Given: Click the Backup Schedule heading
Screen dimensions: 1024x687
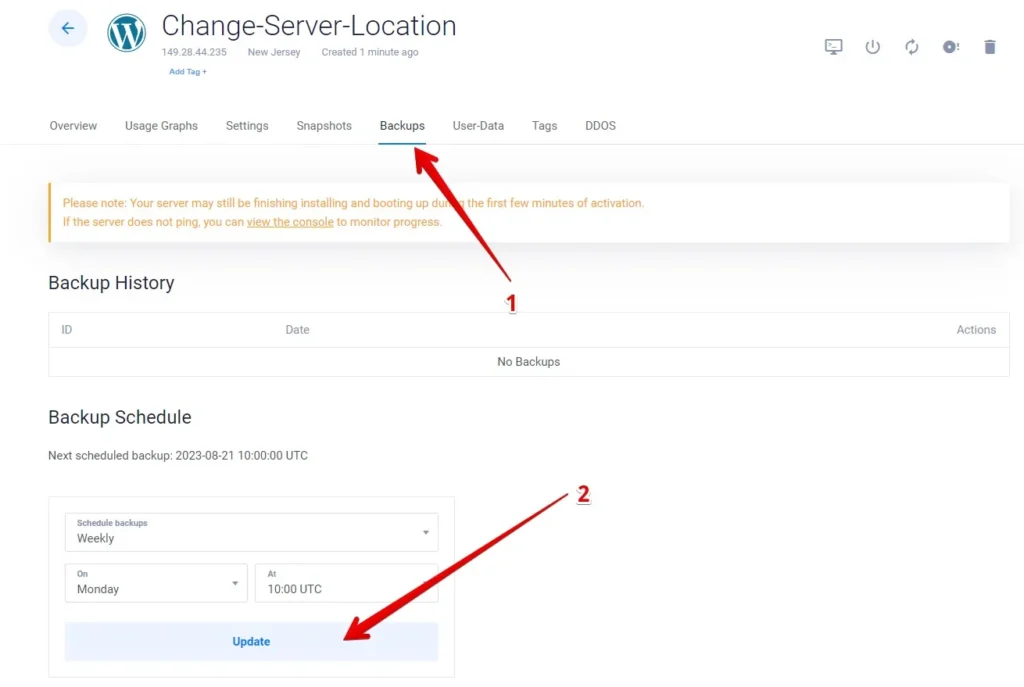Looking at the screenshot, I should point(120,417).
